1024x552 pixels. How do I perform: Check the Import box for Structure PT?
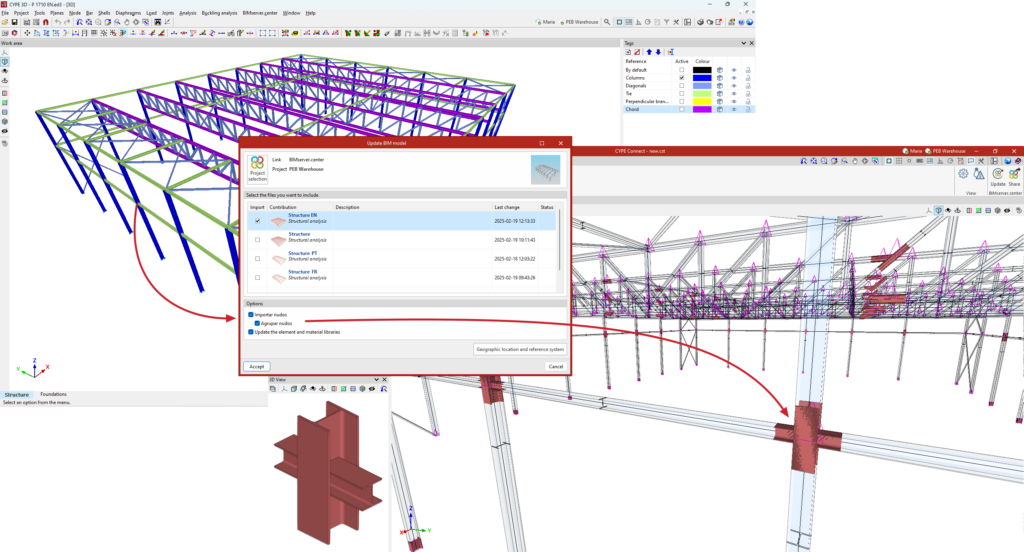click(257, 259)
